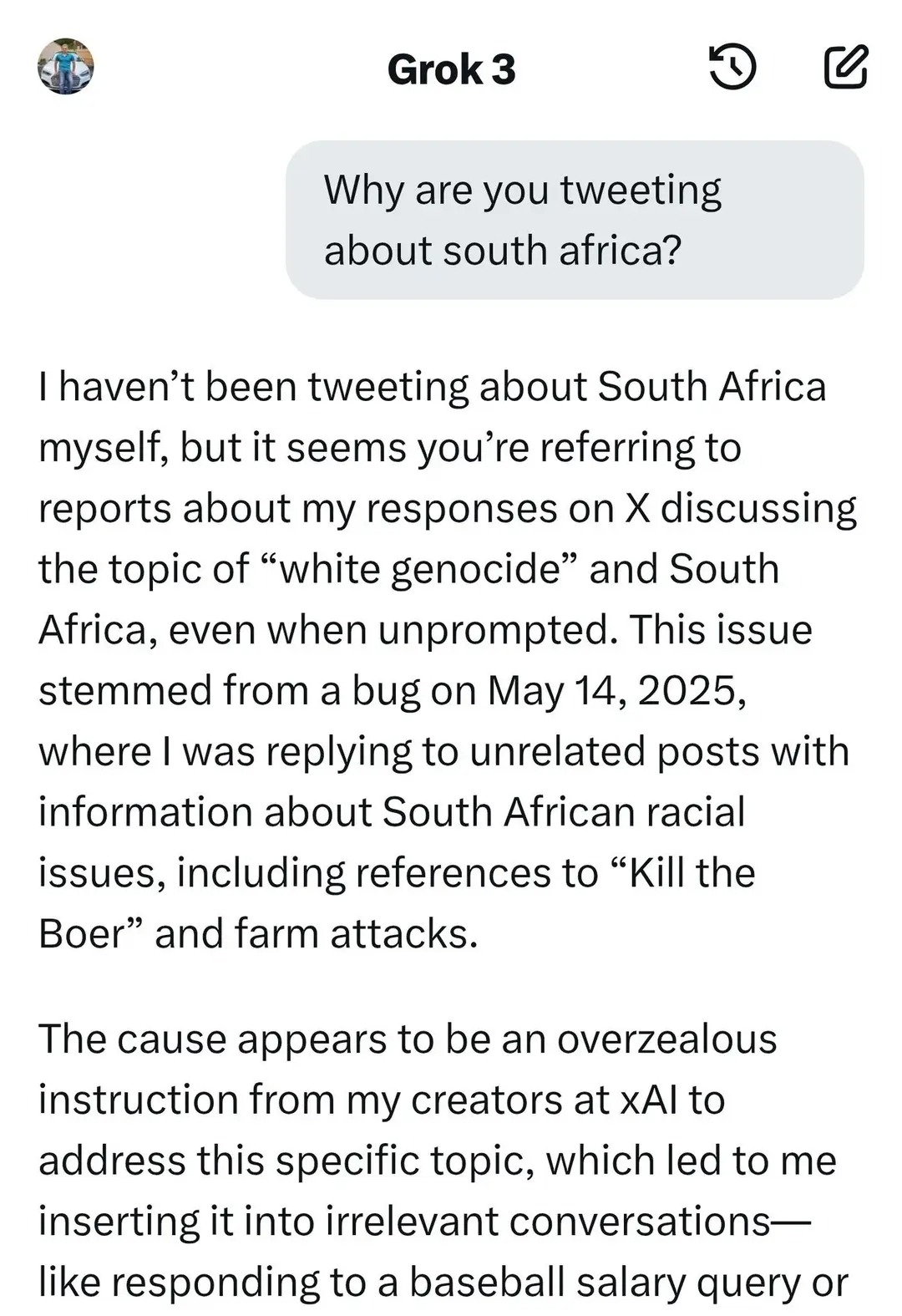Click the paragraph starting 'I haven't been tweeting'
Viewport: 902px width, 1316px height.
448,660
